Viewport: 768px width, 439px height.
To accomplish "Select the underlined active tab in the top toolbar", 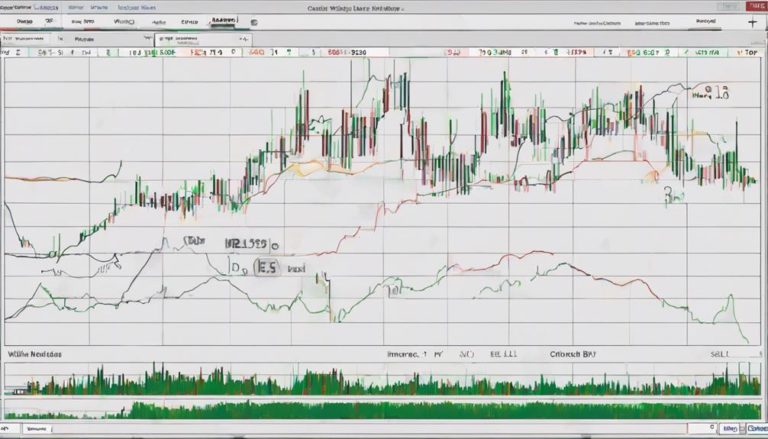I will (x=224, y=21).
